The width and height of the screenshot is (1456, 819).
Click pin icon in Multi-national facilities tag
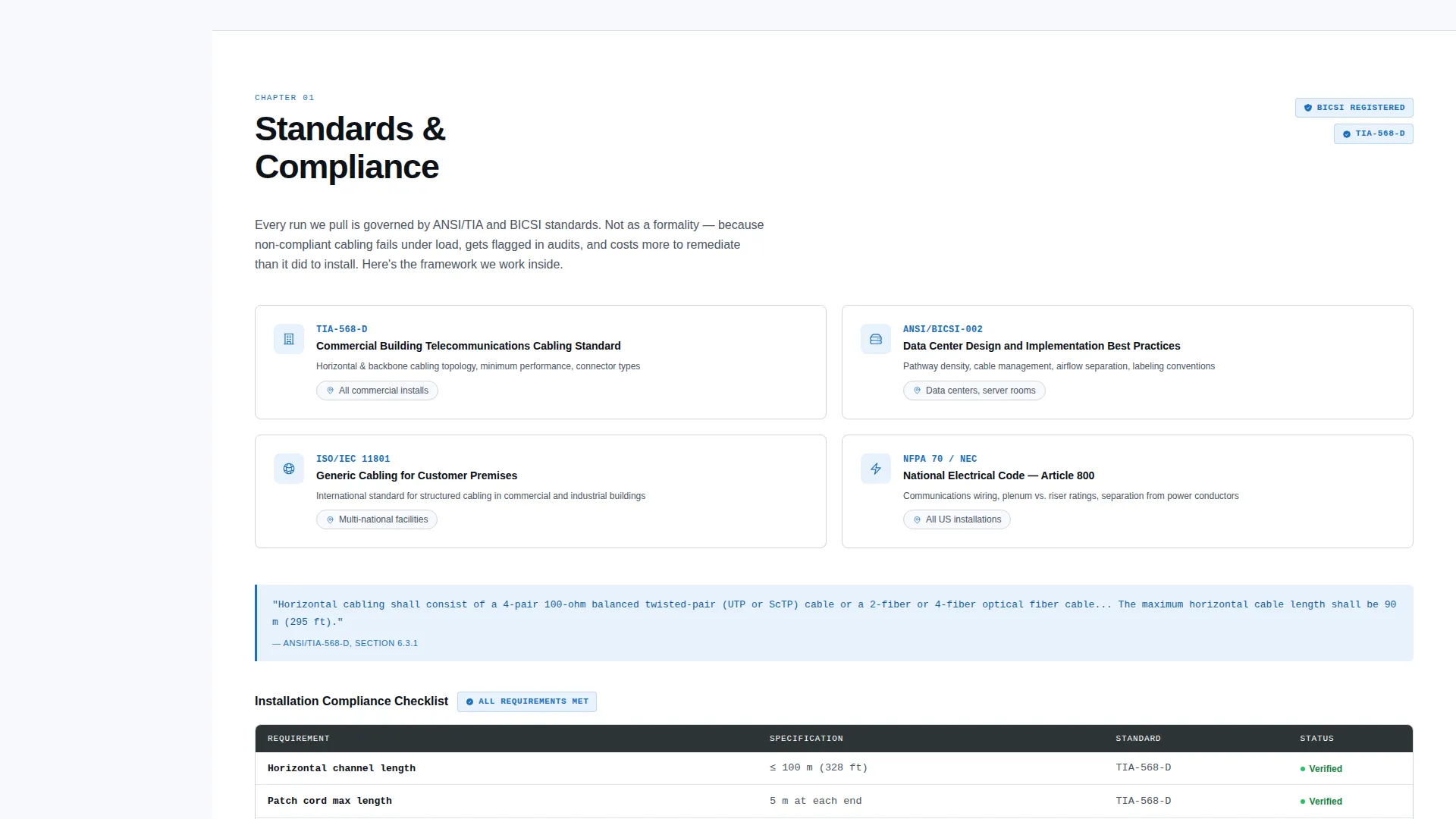(x=330, y=519)
